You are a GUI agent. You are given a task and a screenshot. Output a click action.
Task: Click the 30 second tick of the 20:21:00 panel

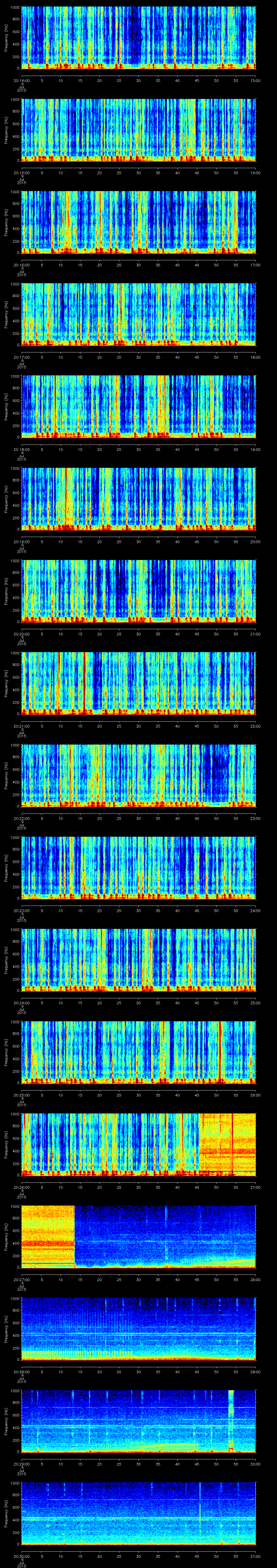point(139,726)
